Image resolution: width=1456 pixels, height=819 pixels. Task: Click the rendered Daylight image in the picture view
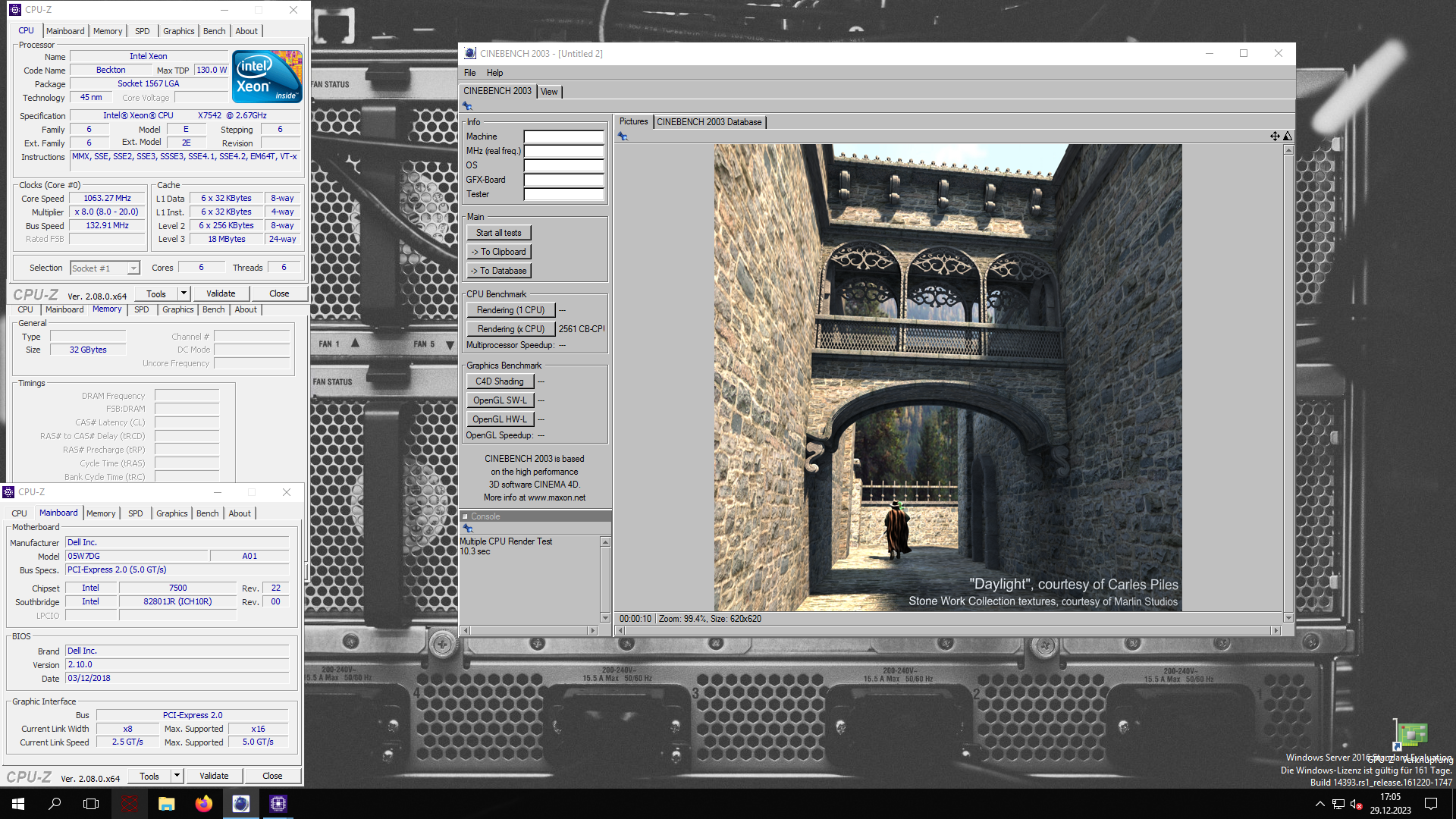click(x=948, y=378)
